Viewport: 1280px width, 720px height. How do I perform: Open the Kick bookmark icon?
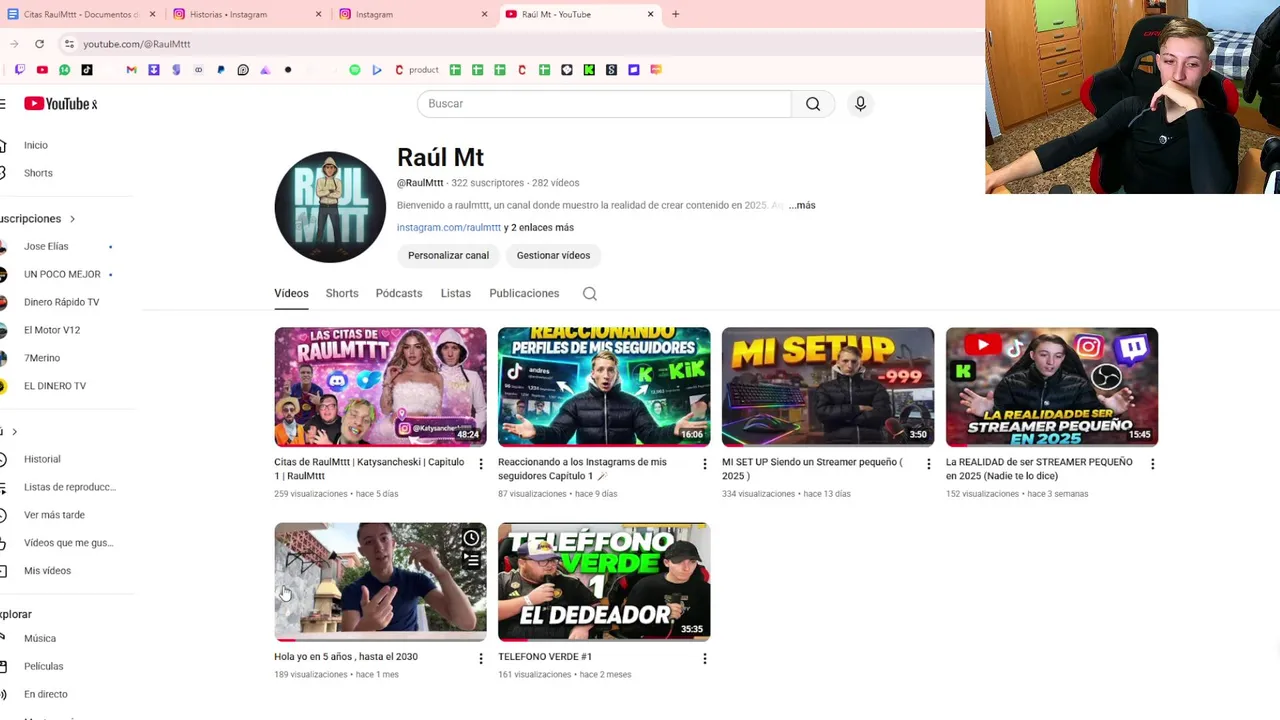(589, 70)
